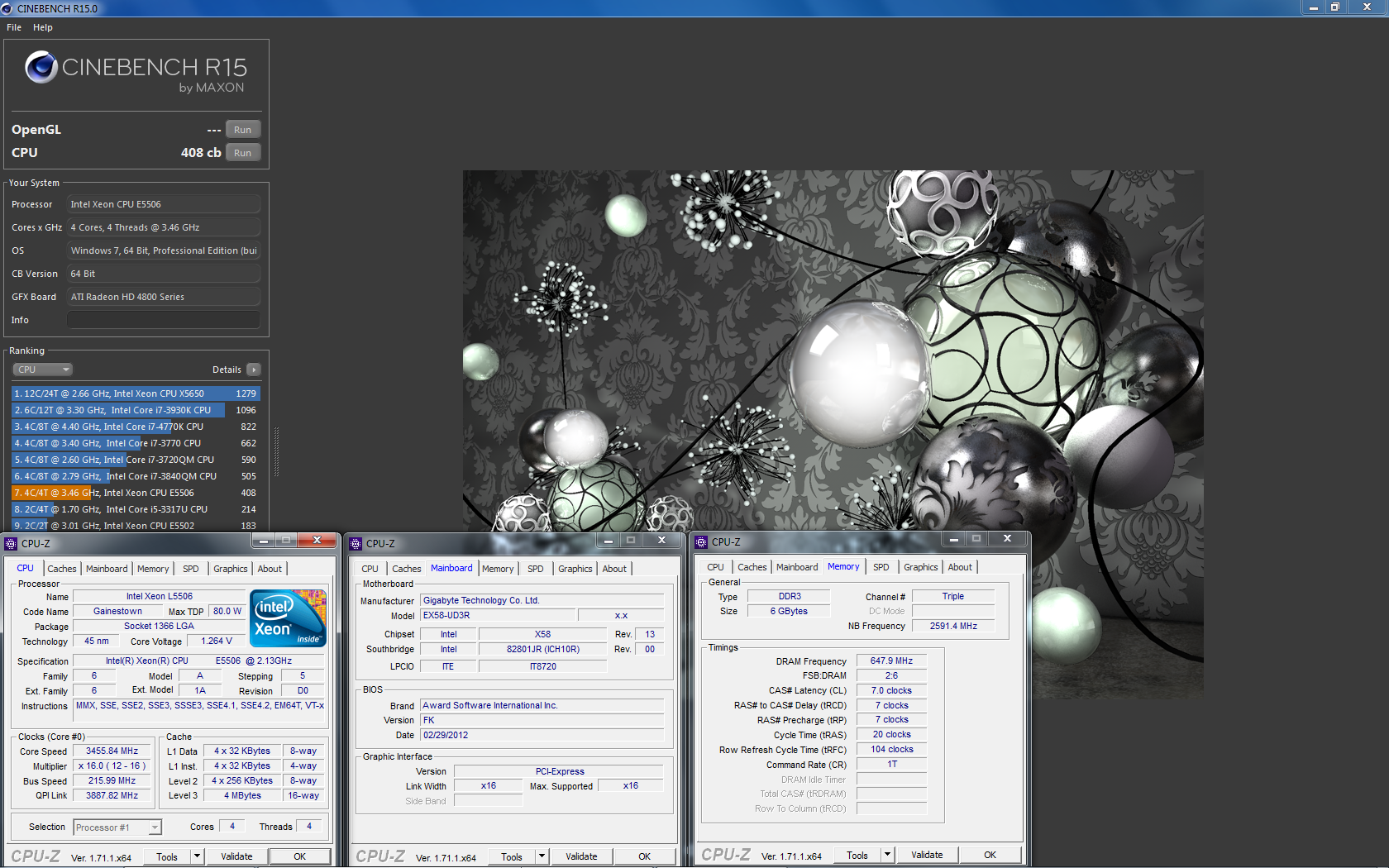The width and height of the screenshot is (1389, 868).
Task: Click the Cinebench logo icon in the title bar
Action: [x=7, y=8]
